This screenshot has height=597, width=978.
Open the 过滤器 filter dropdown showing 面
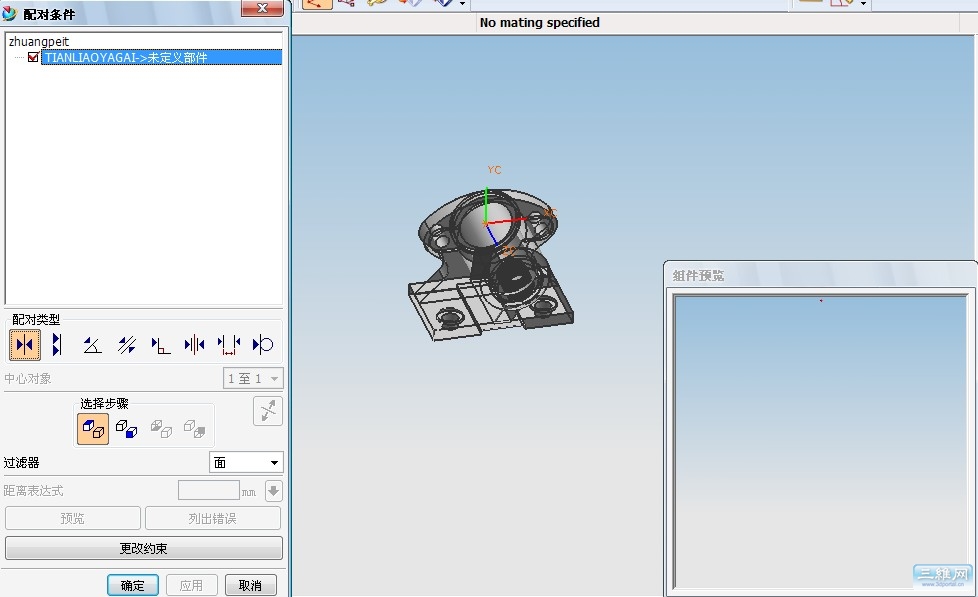point(246,462)
